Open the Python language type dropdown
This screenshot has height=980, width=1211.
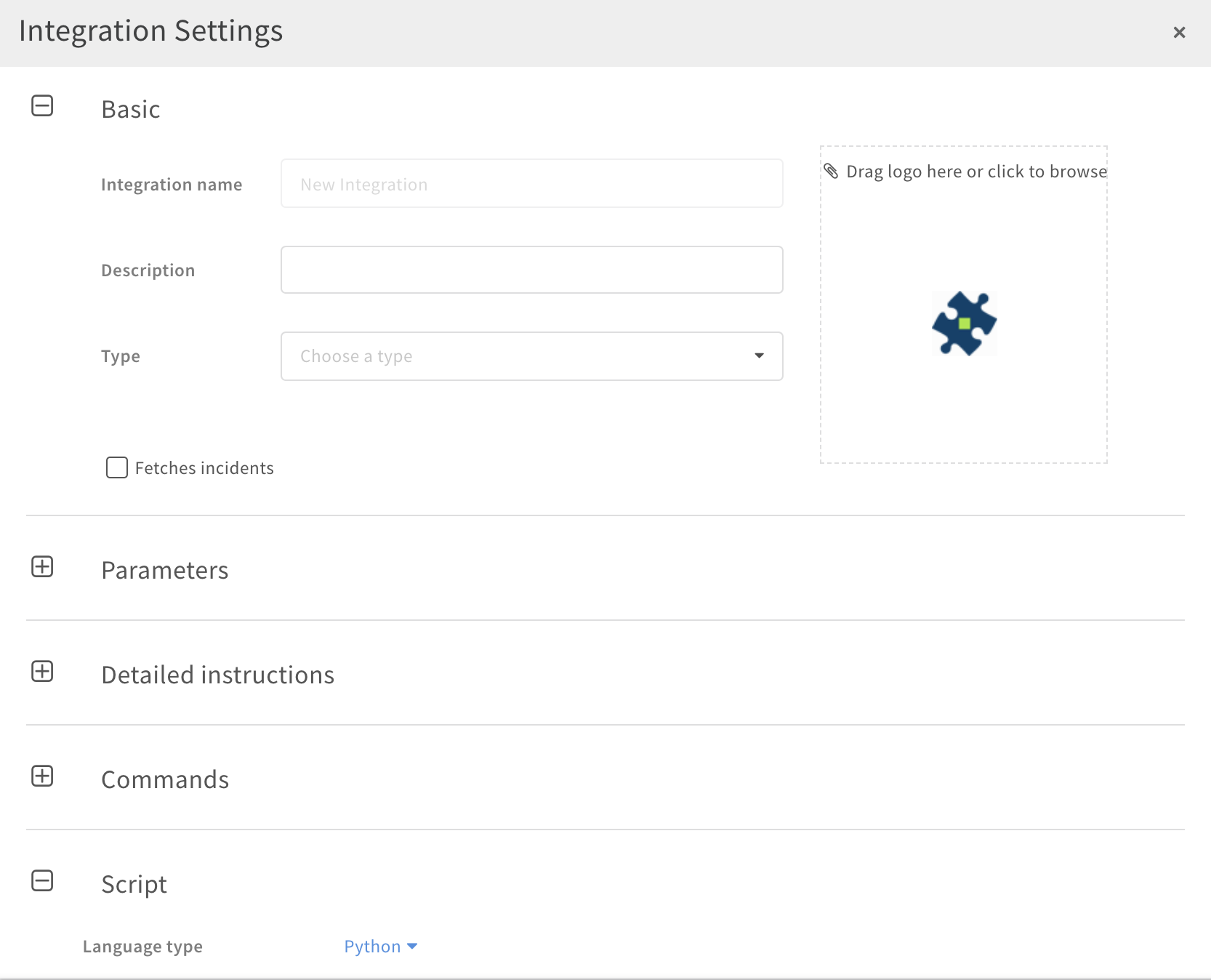[380, 947]
